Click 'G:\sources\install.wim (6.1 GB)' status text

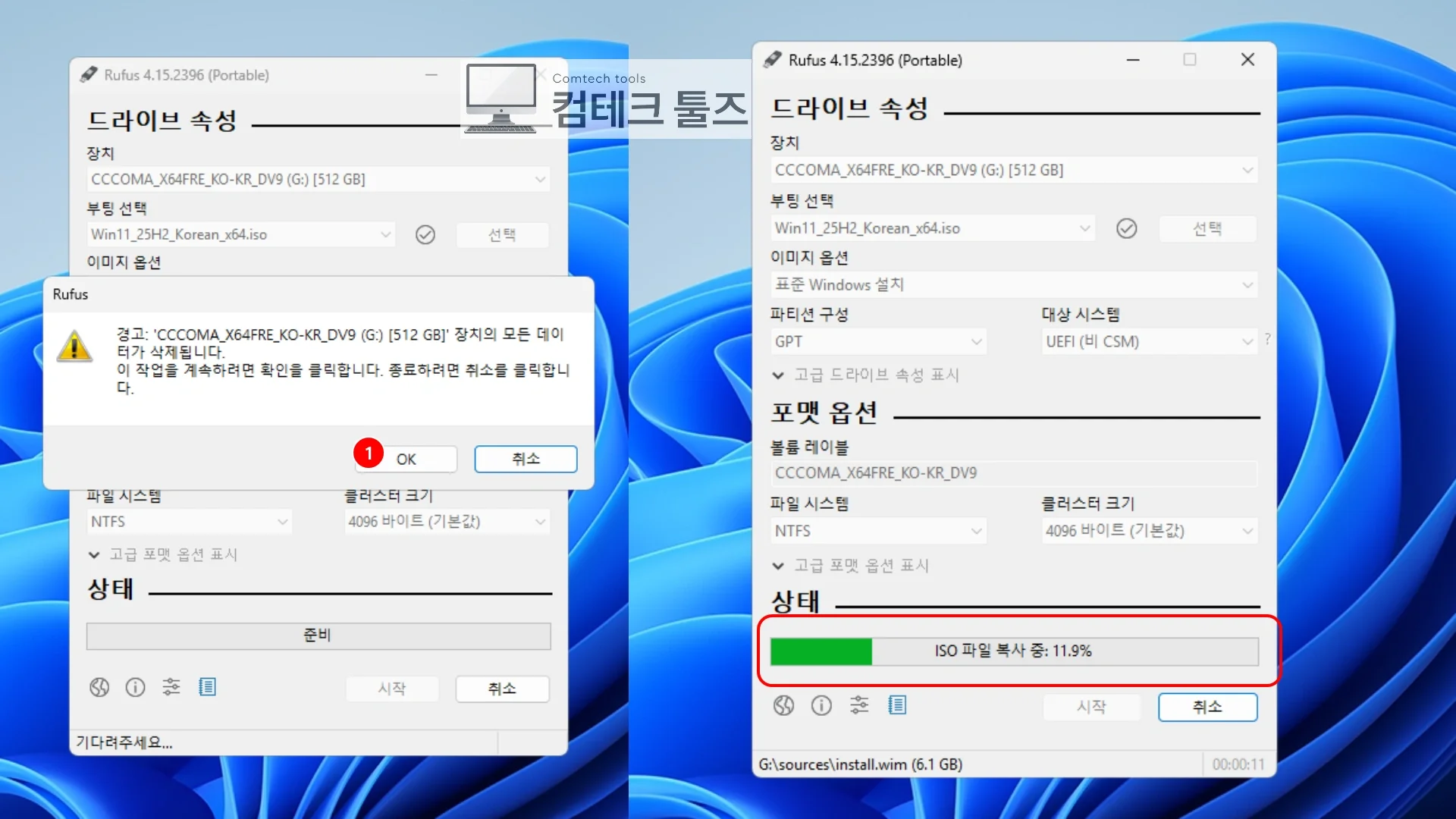pos(861,764)
